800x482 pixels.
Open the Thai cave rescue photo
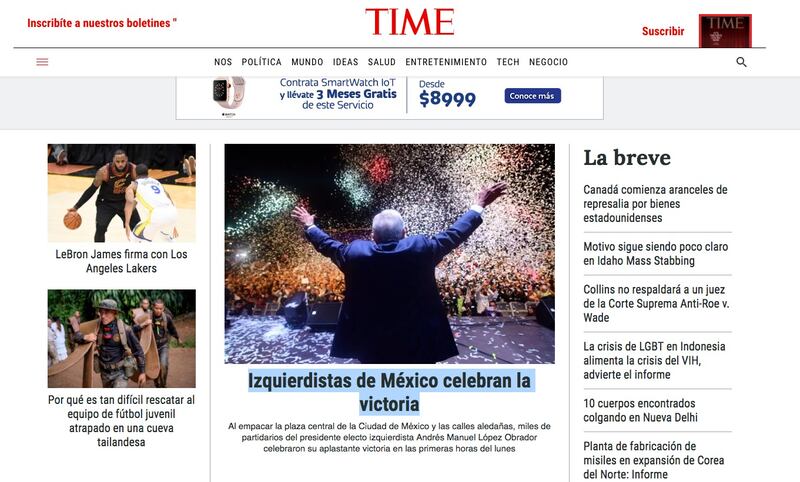121,339
